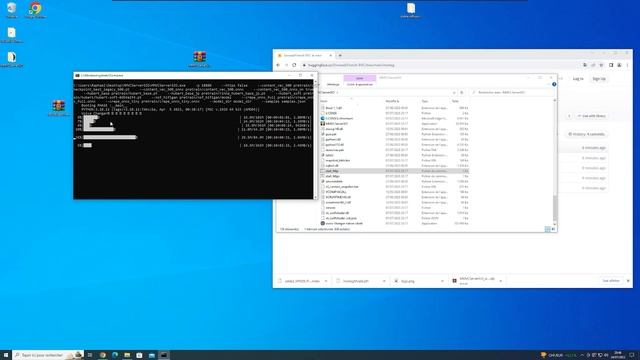The image size is (640, 360).
Task: Open Microsoft Store from the taskbar
Action: pos(140,355)
